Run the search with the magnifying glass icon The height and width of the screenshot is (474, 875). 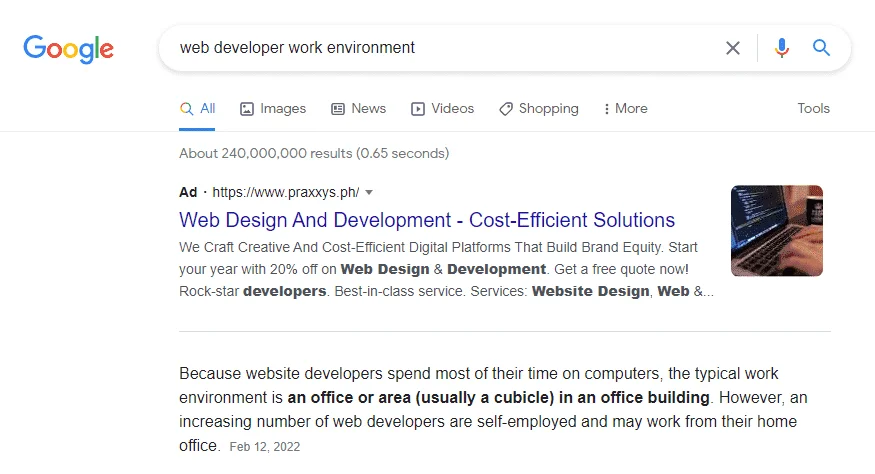tap(821, 48)
